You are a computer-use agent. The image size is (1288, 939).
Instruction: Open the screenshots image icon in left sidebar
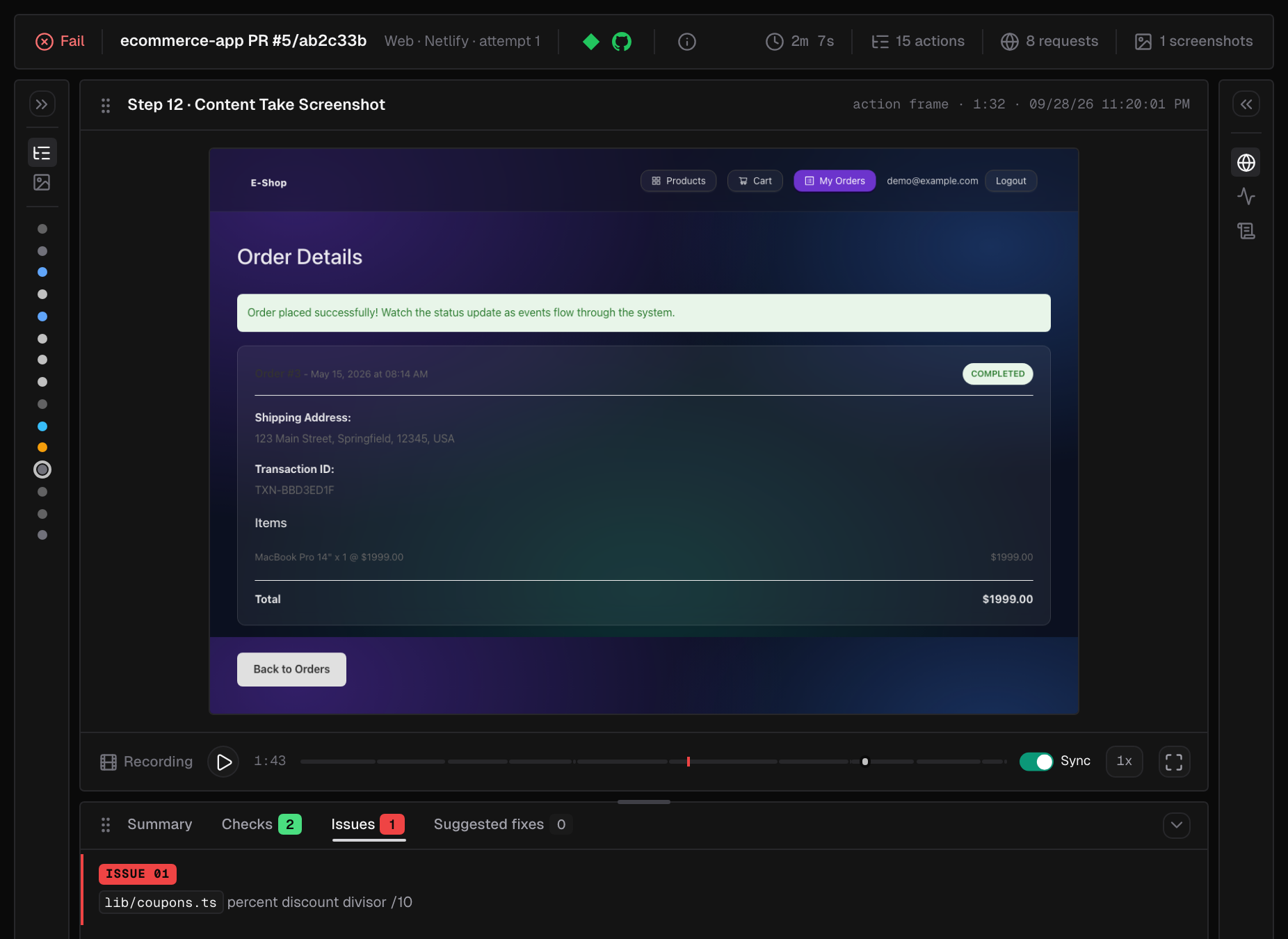(42, 183)
